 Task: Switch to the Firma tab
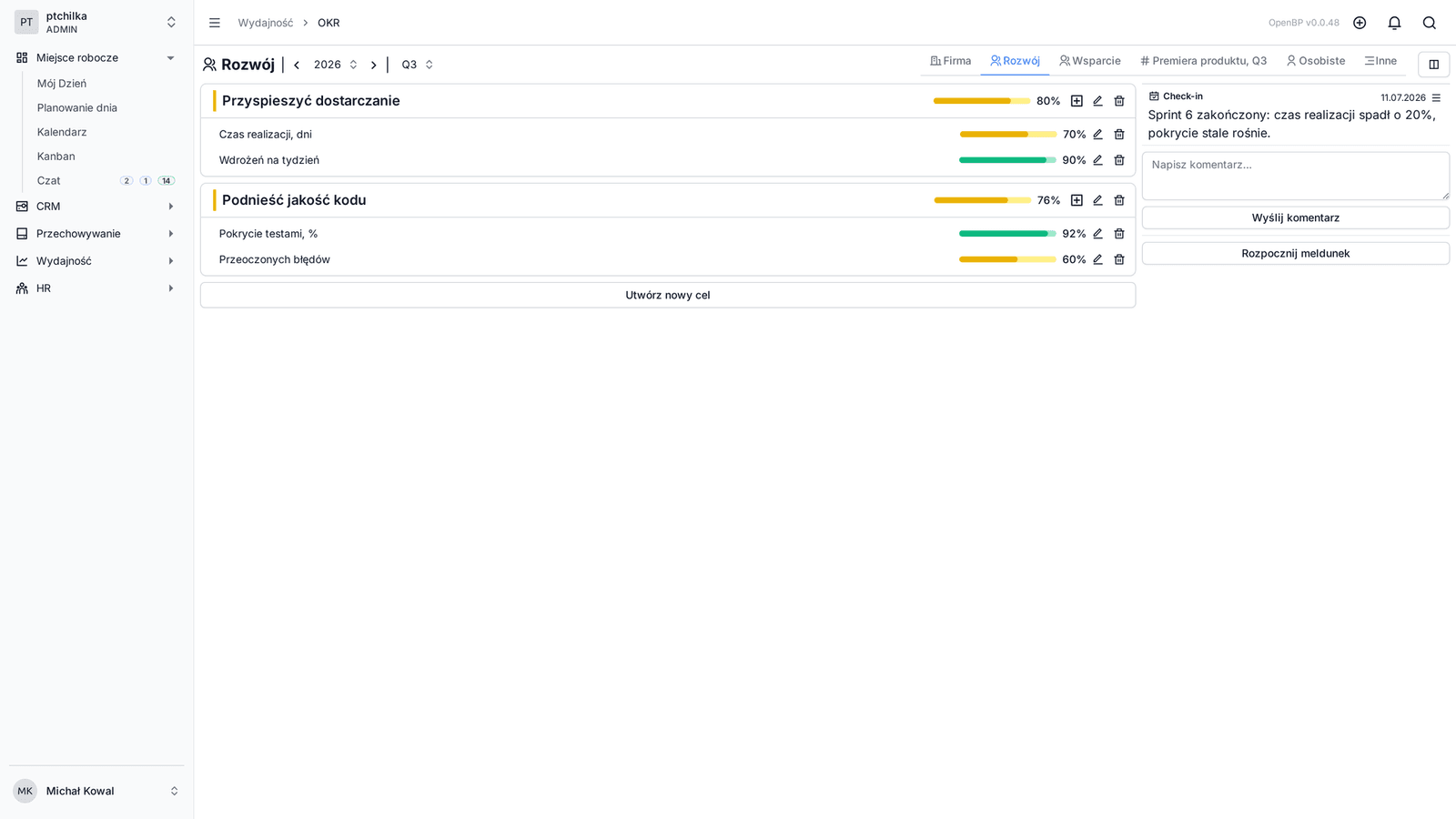pyautogui.click(x=950, y=61)
